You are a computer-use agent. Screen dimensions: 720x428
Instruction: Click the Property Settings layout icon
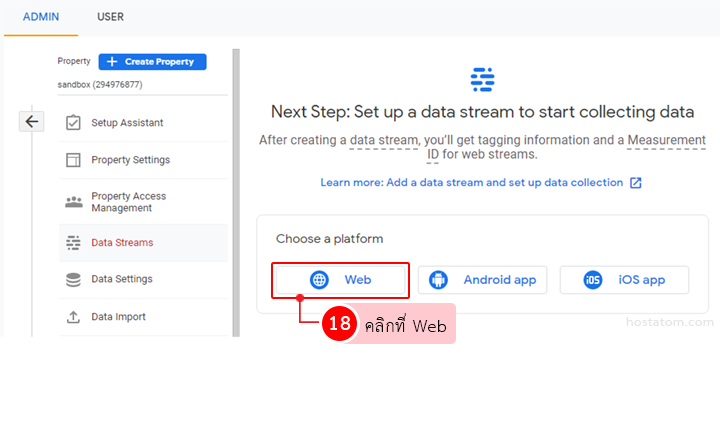tap(73, 160)
